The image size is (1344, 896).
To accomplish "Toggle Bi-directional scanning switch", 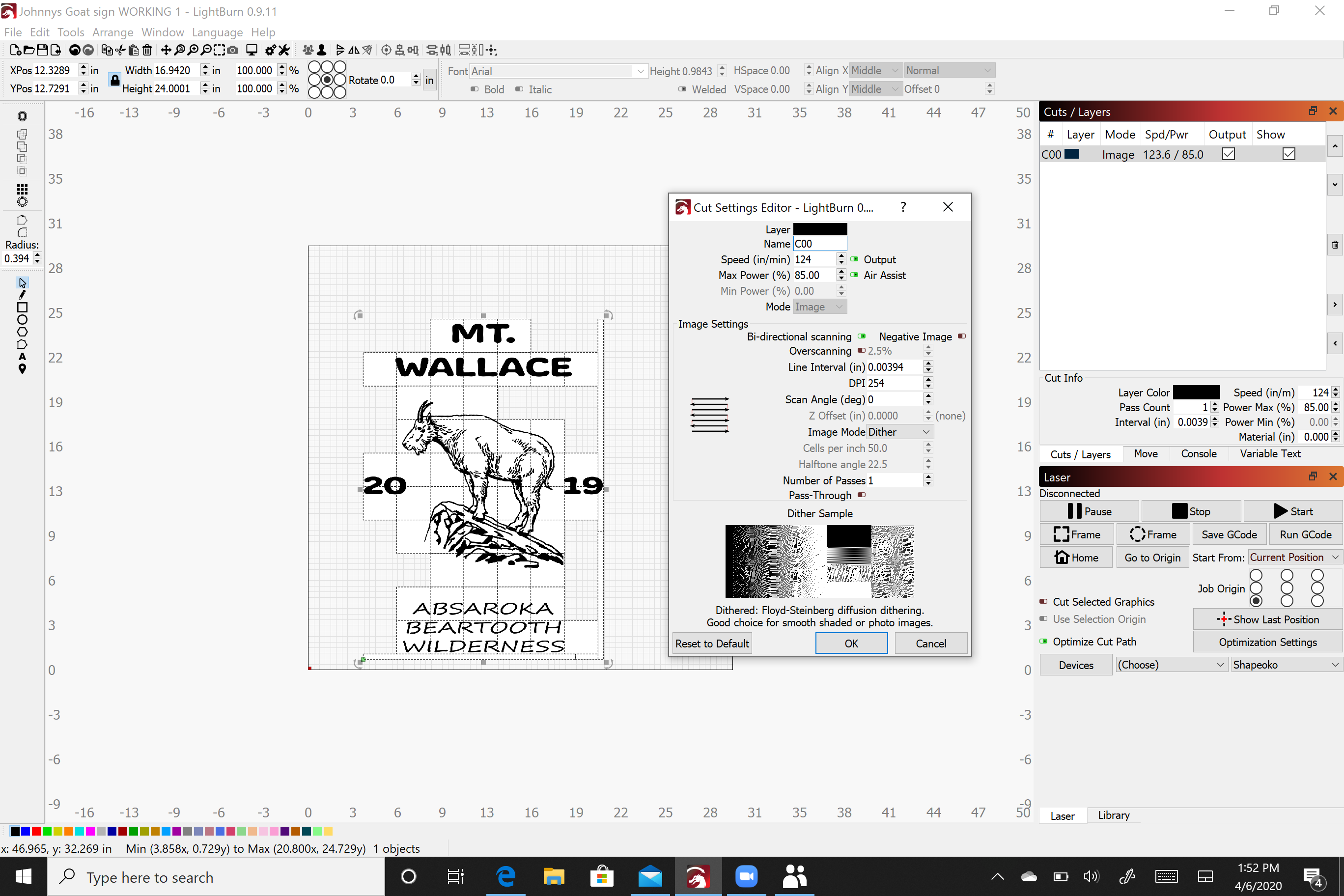I will coord(861,336).
